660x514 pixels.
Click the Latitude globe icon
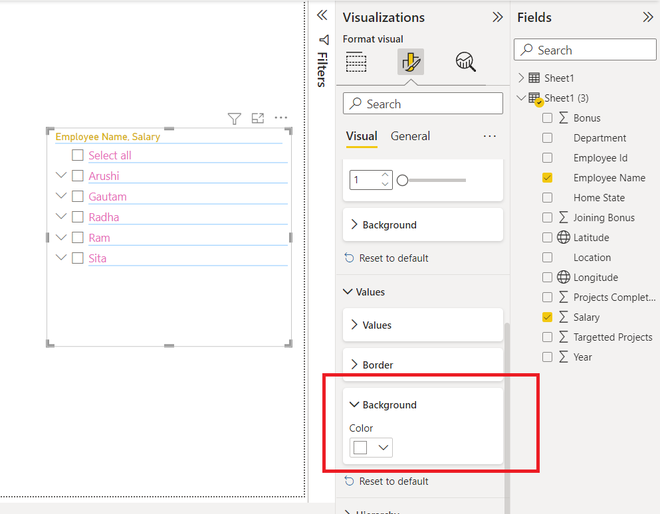[564, 237]
